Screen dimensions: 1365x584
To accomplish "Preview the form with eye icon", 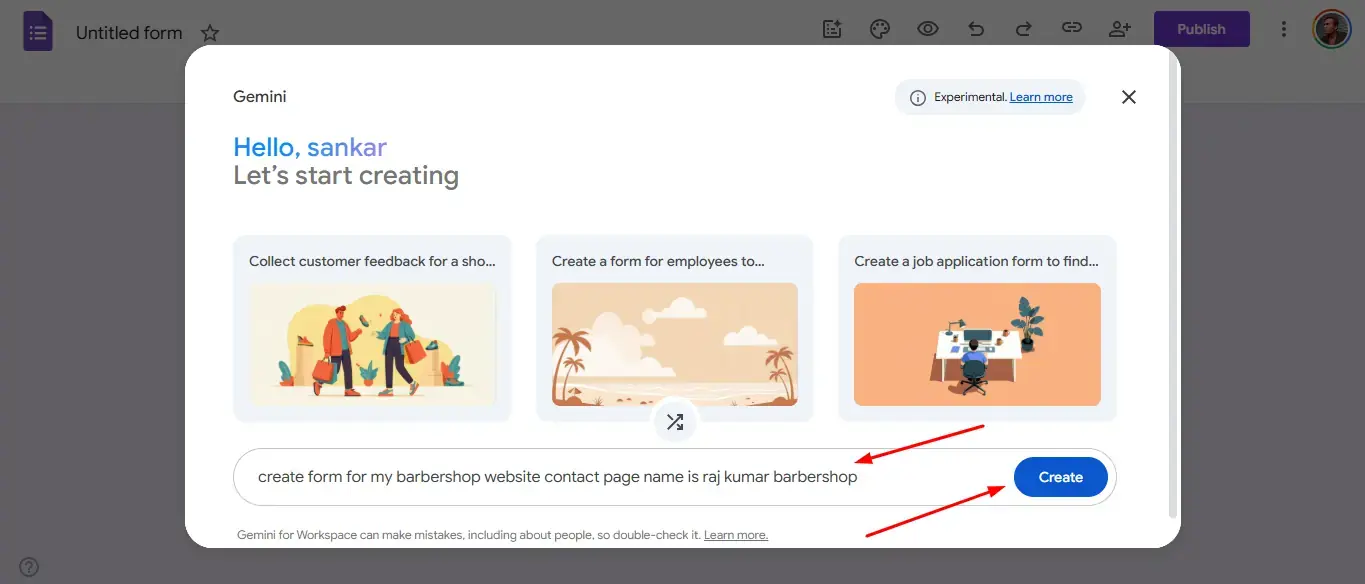I will (928, 29).
